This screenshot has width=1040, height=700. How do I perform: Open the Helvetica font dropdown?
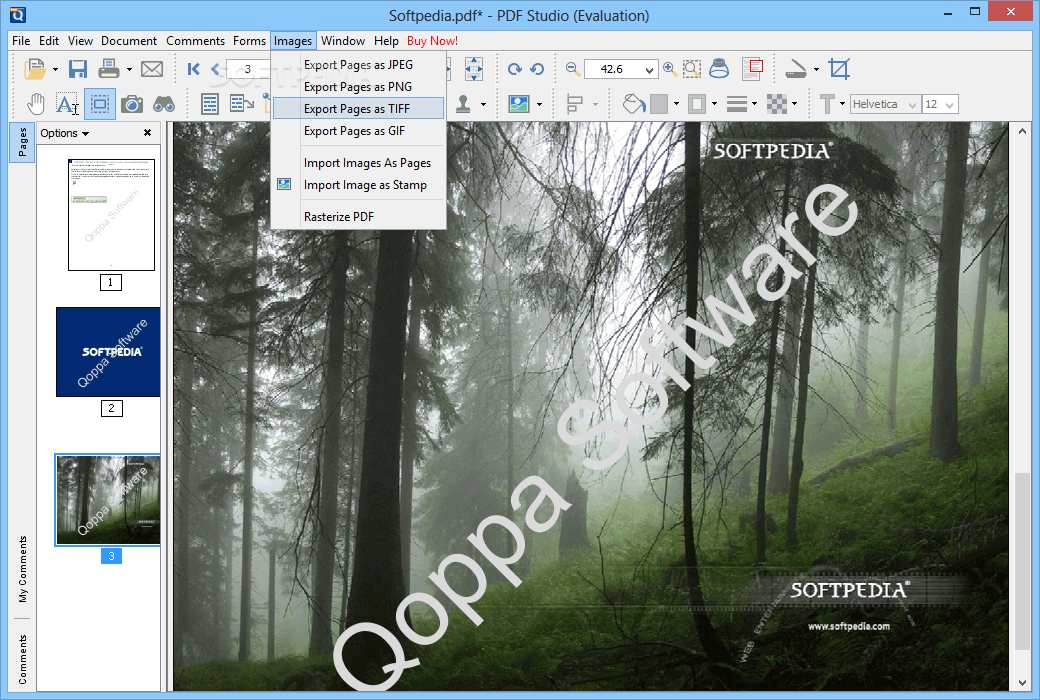point(913,105)
